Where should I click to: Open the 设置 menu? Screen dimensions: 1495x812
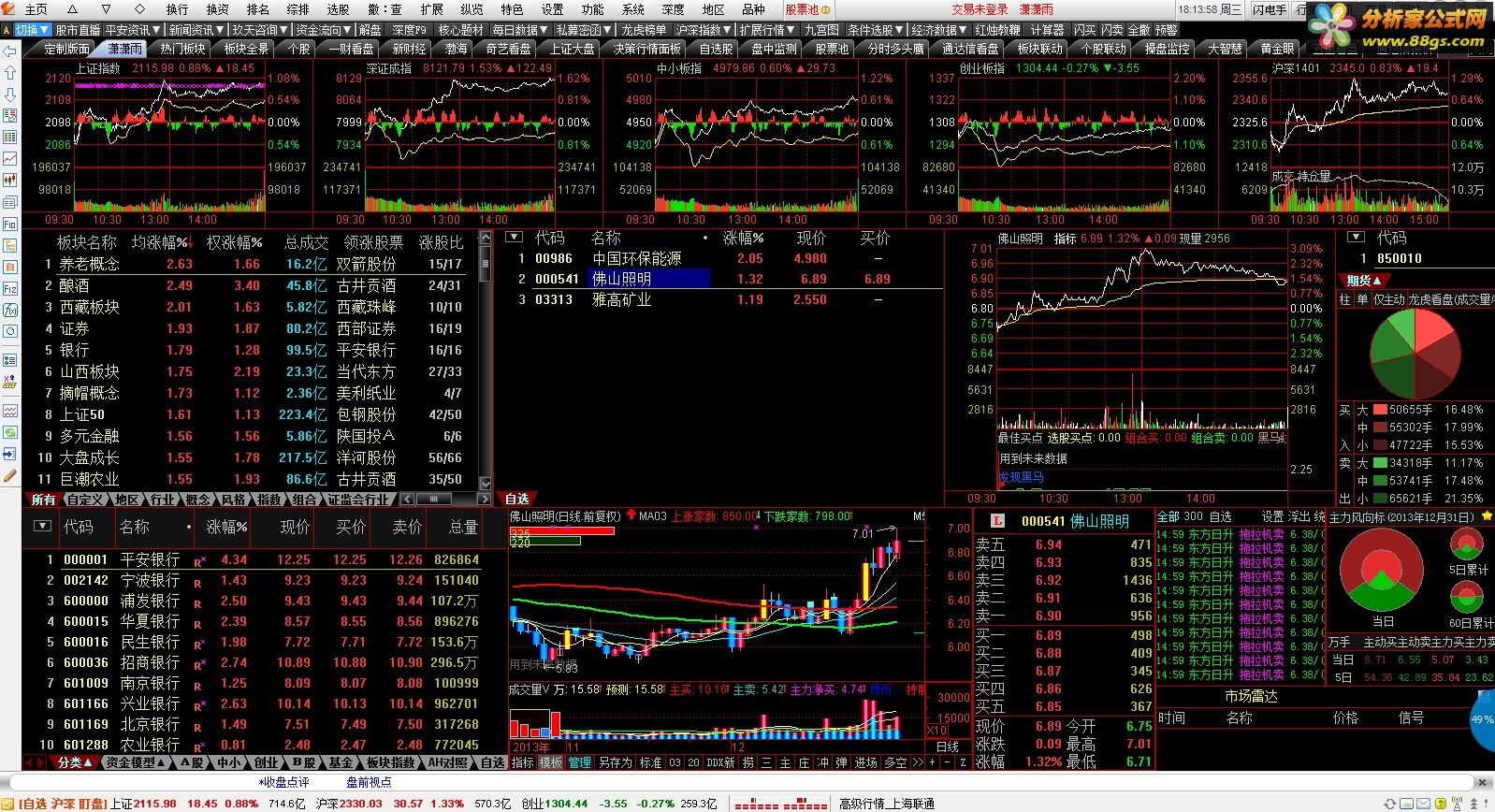tap(553, 9)
